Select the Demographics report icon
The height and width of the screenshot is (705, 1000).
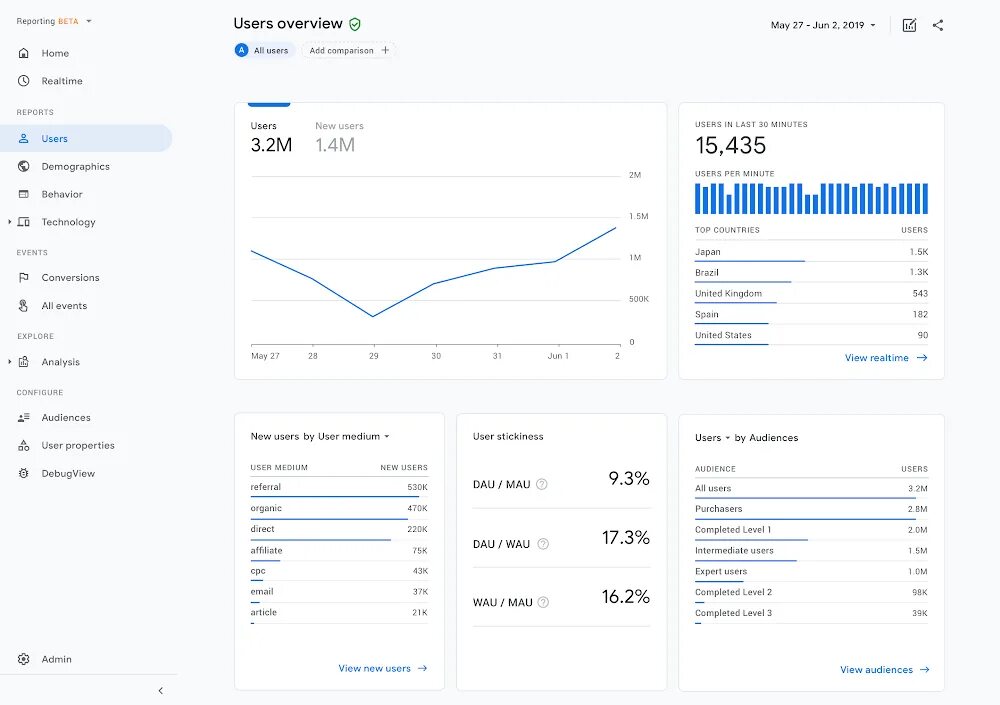click(22, 166)
